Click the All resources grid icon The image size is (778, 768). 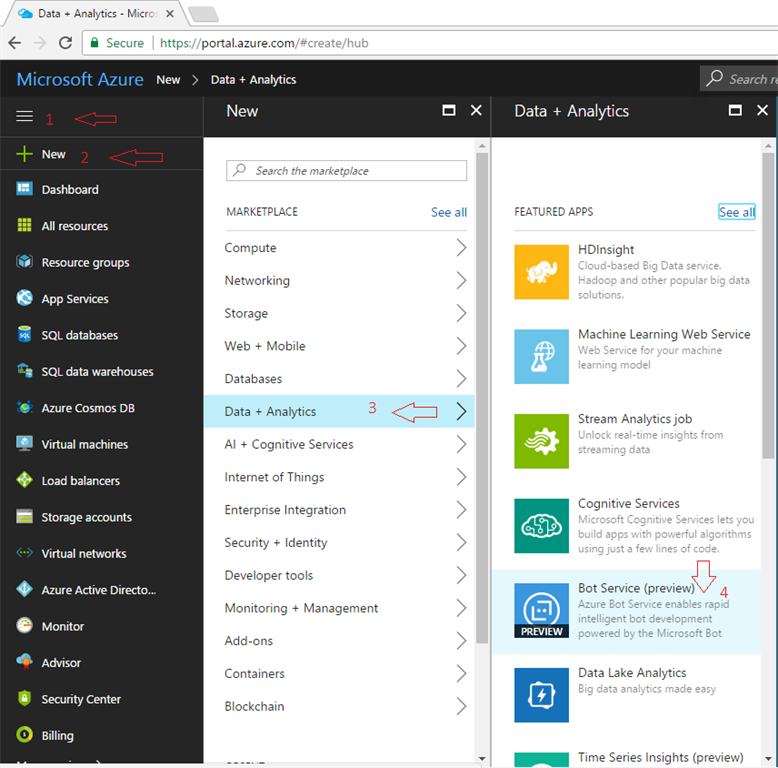[24, 225]
